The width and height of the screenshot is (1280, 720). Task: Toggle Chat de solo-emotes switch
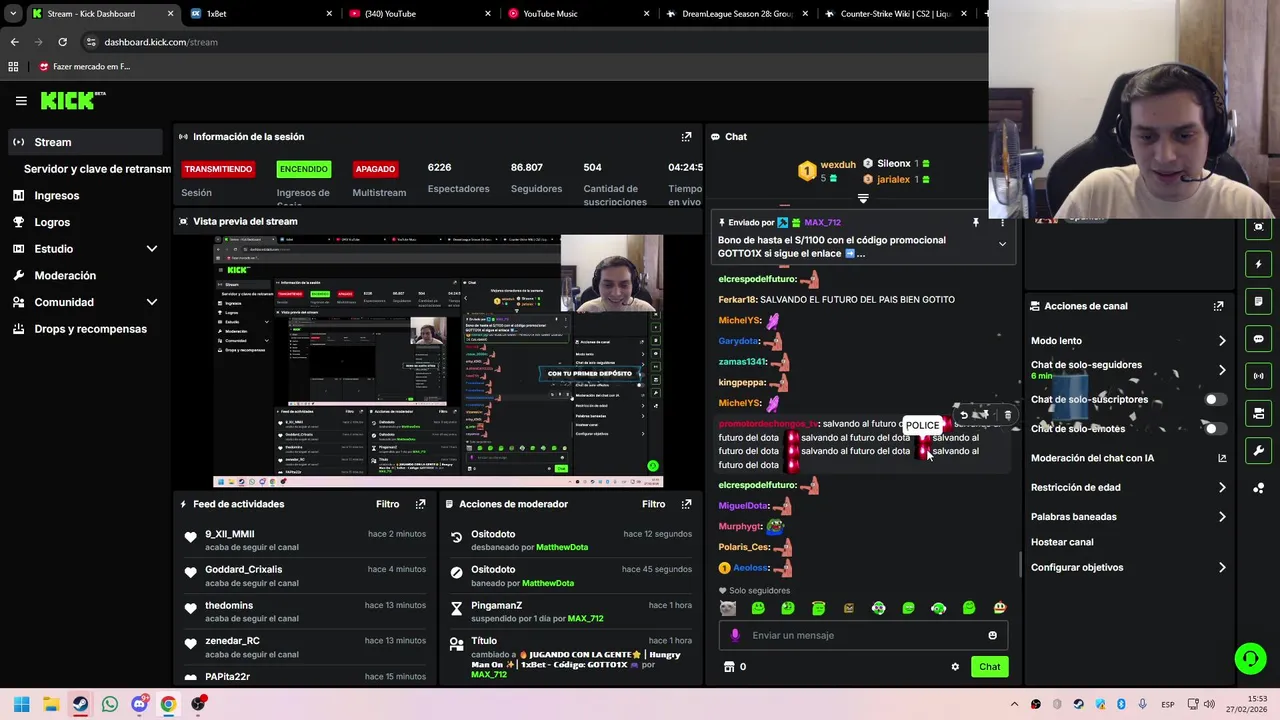[x=1215, y=428]
